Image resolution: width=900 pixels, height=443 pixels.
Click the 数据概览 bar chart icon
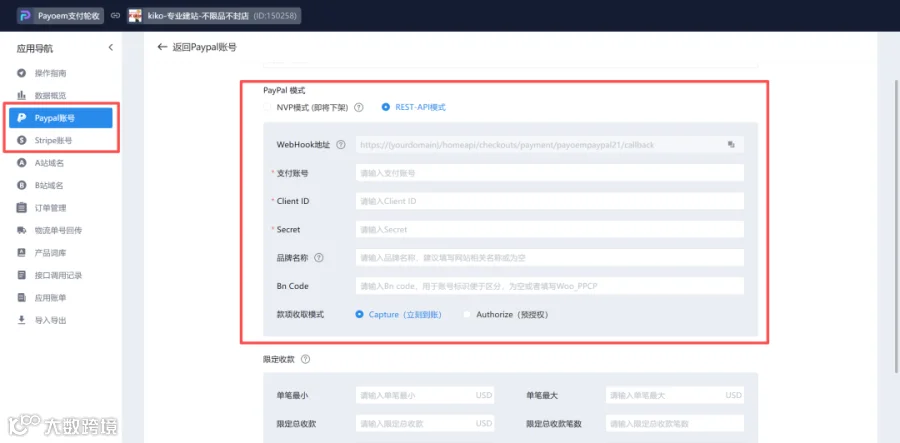click(22, 95)
